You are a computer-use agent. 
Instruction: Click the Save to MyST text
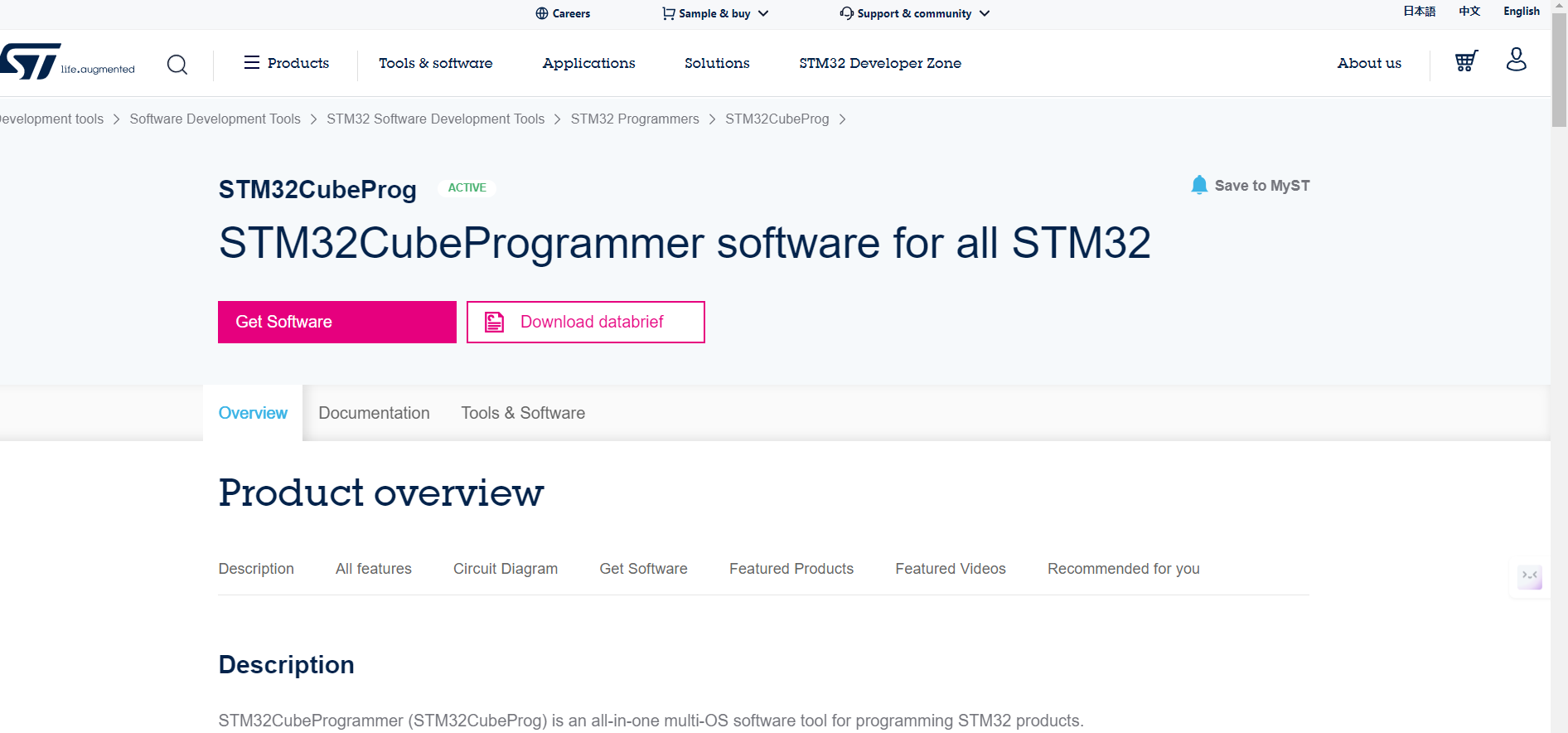[x=1262, y=186]
